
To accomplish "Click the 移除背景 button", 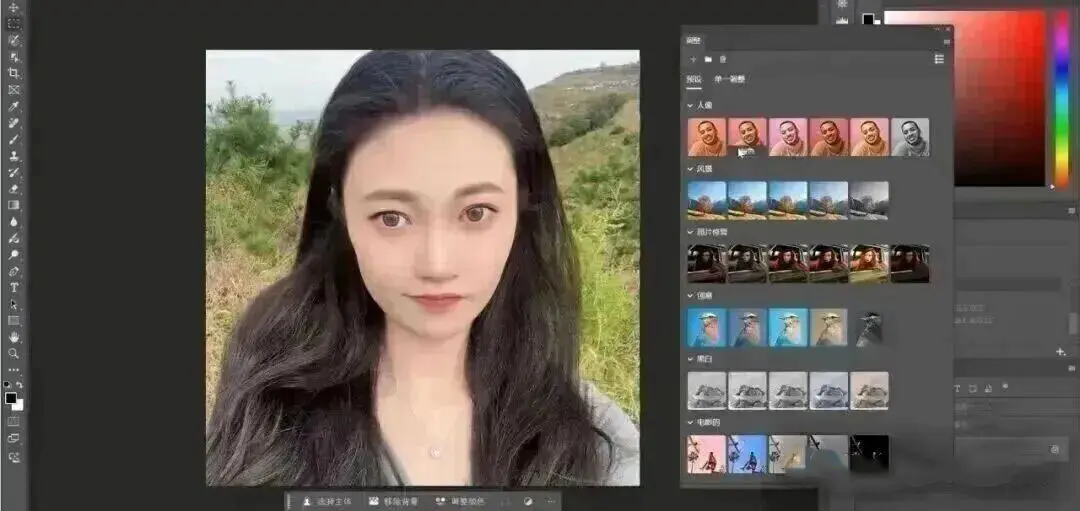I will click(x=393, y=501).
